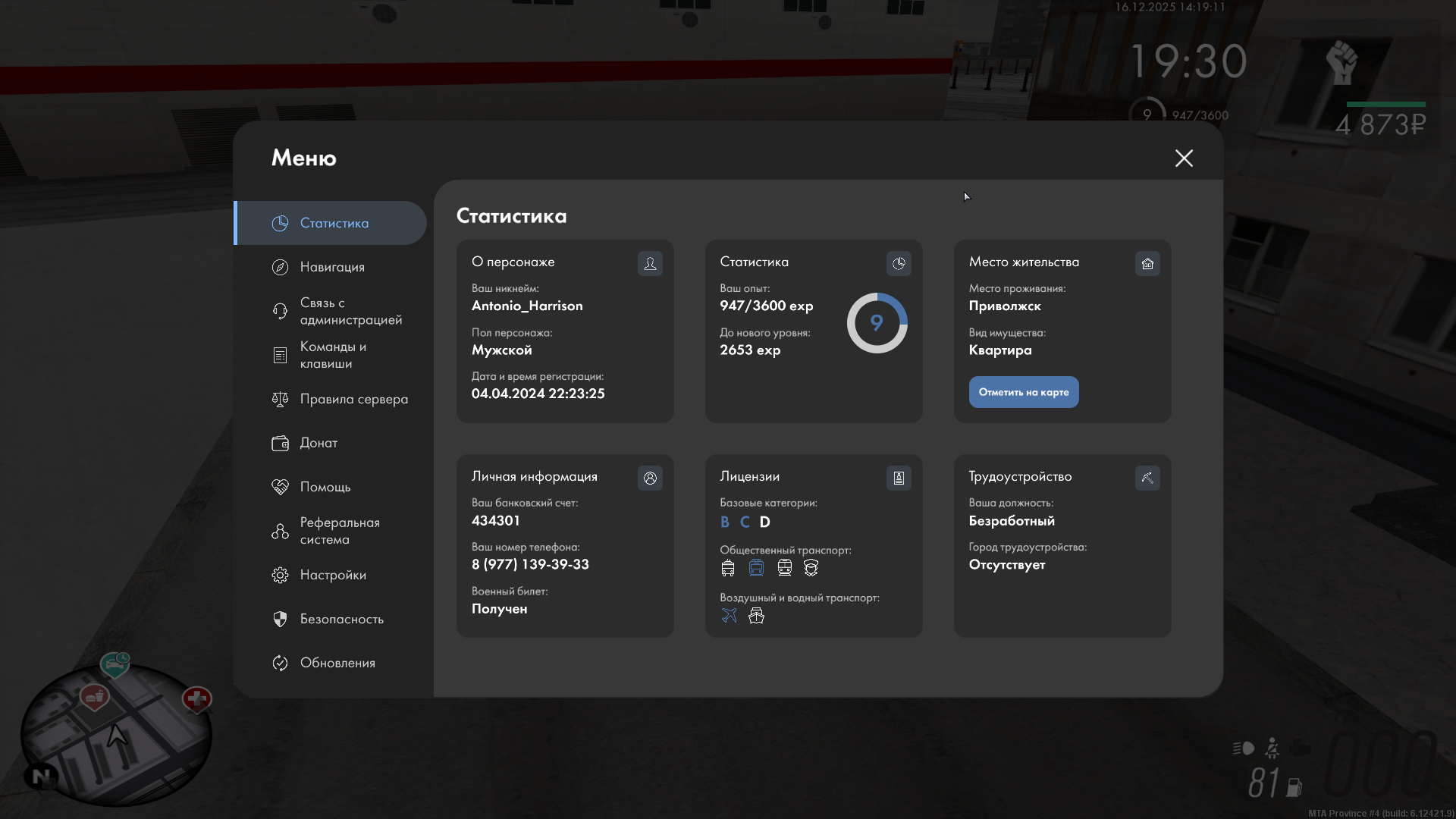This screenshot has width=1456, height=819.
Task: Click the level 9 progress ring
Action: (877, 323)
